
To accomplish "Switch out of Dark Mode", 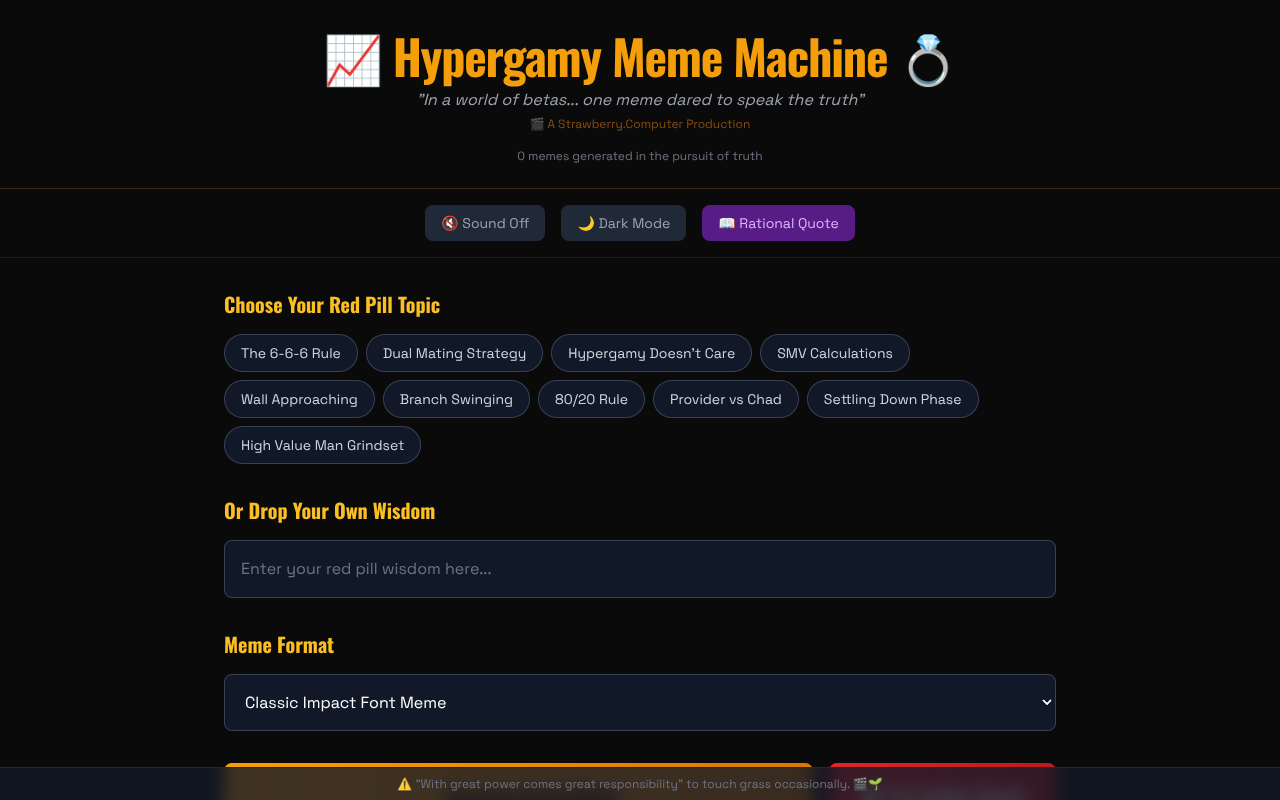I will point(623,223).
